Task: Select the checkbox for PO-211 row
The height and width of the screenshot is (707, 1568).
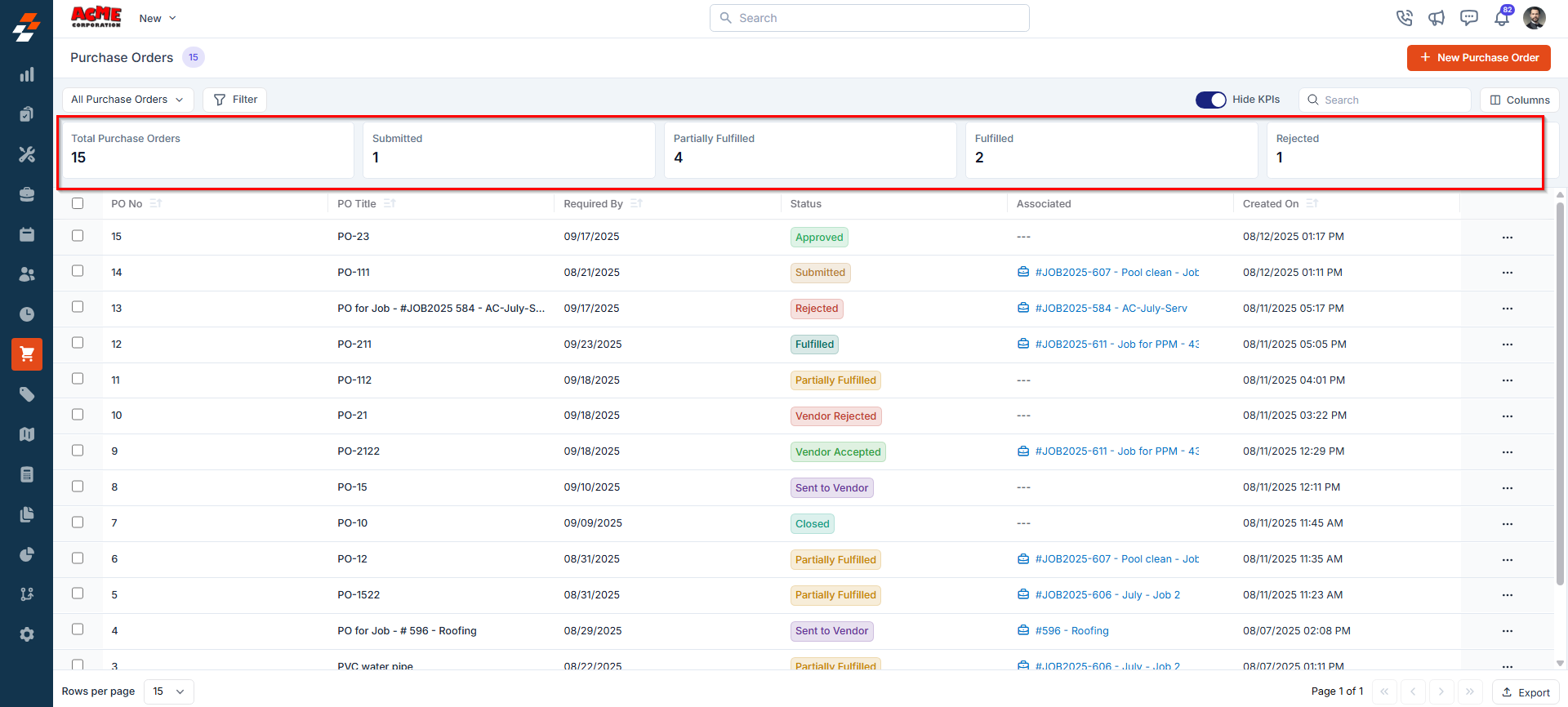Action: (x=78, y=343)
